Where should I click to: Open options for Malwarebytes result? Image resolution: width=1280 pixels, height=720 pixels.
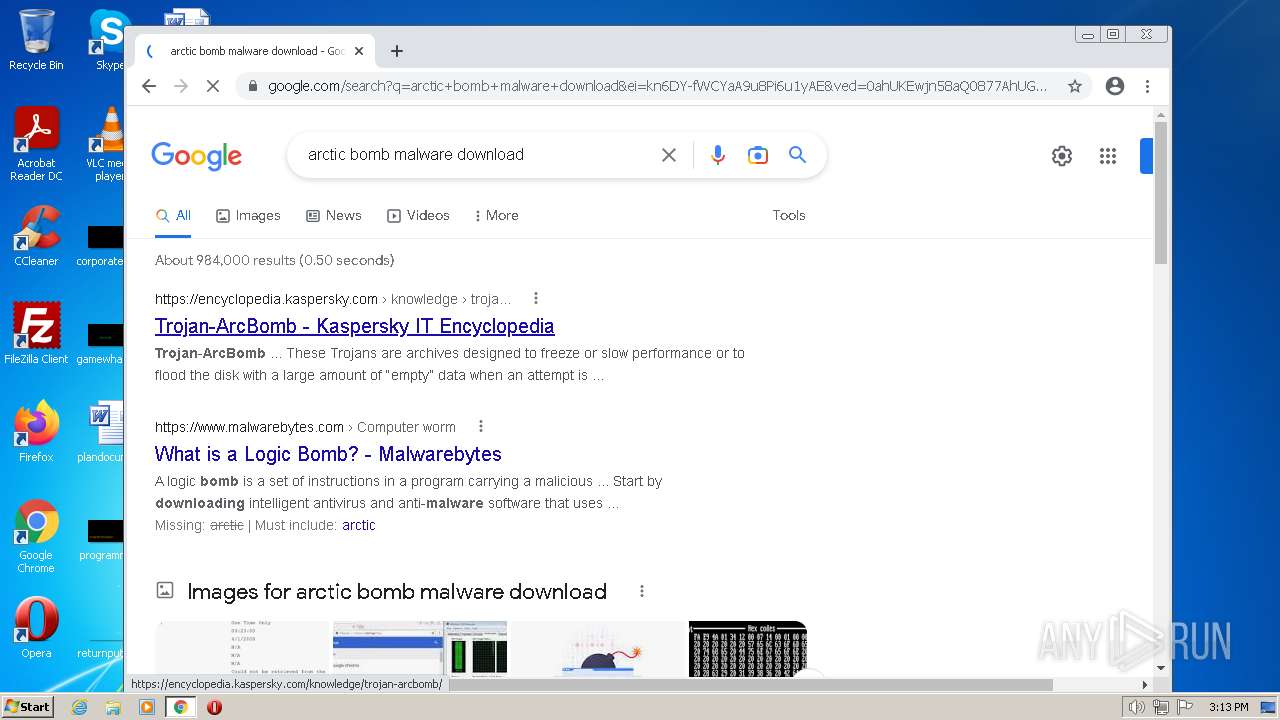(x=481, y=426)
